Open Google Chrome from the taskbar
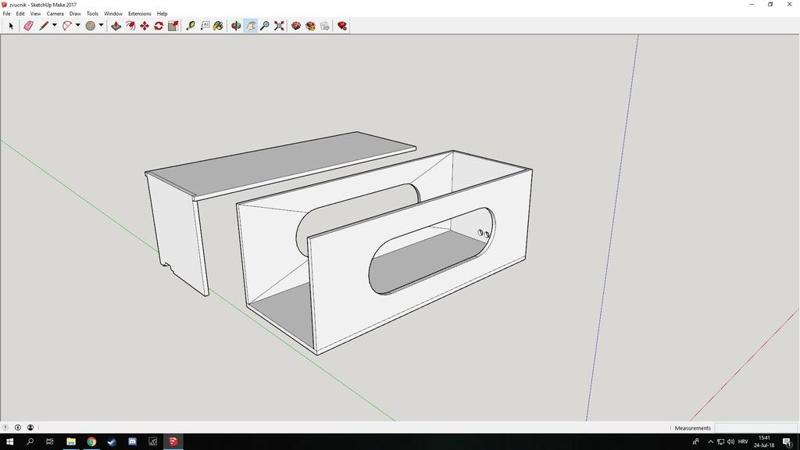 tap(91, 442)
